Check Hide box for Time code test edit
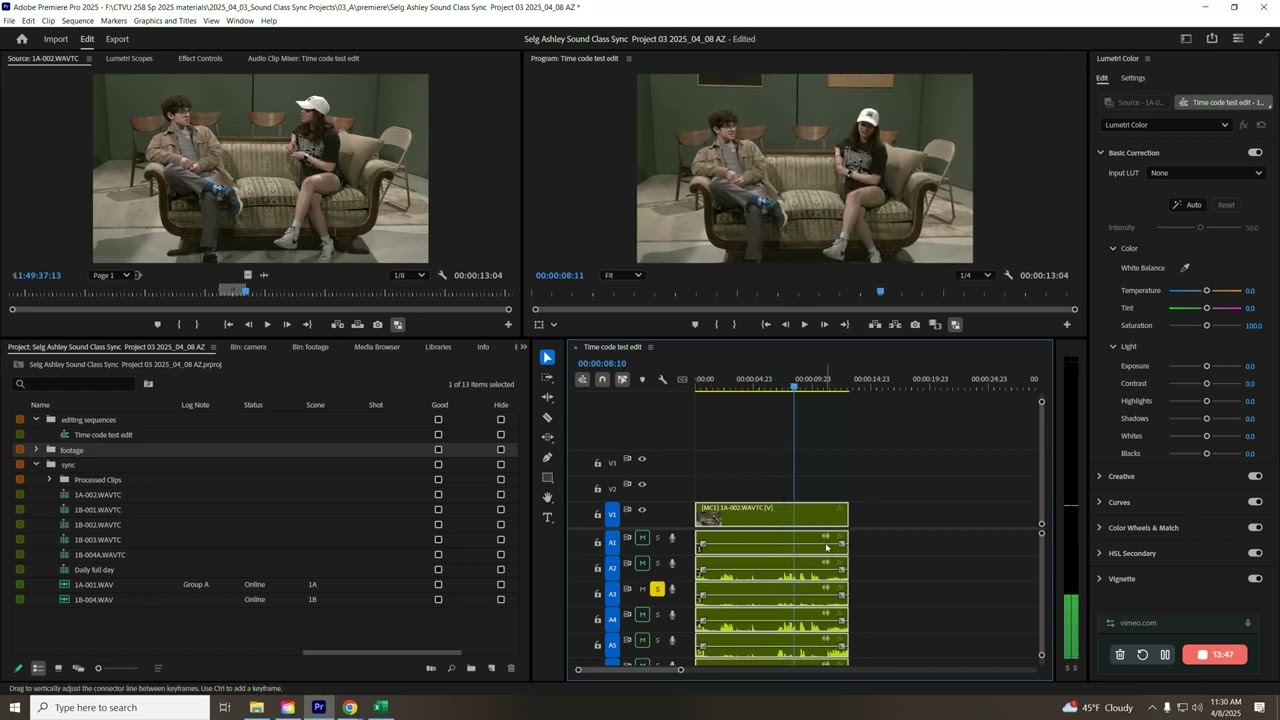 point(501,435)
